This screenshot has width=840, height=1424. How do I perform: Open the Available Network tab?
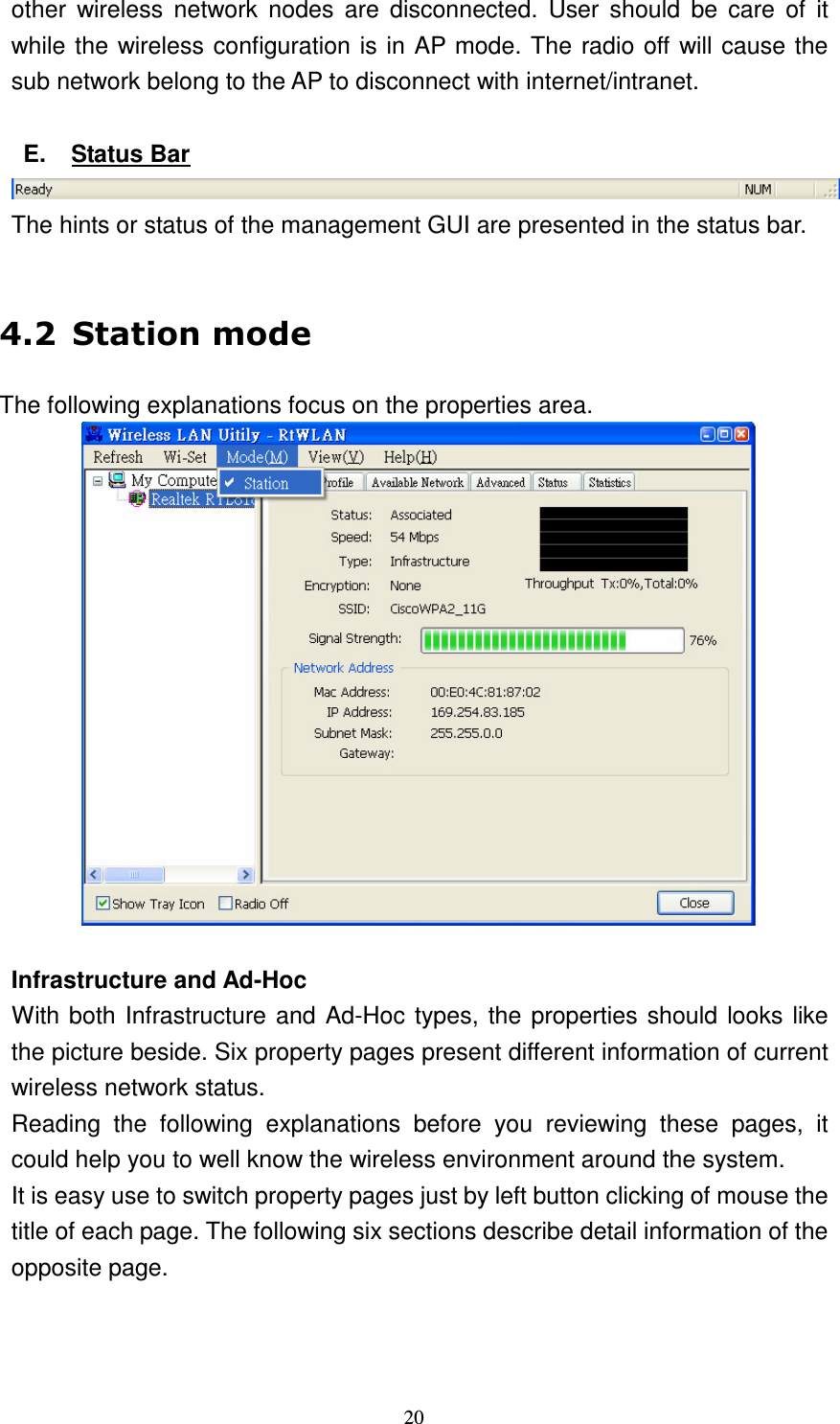(416, 482)
